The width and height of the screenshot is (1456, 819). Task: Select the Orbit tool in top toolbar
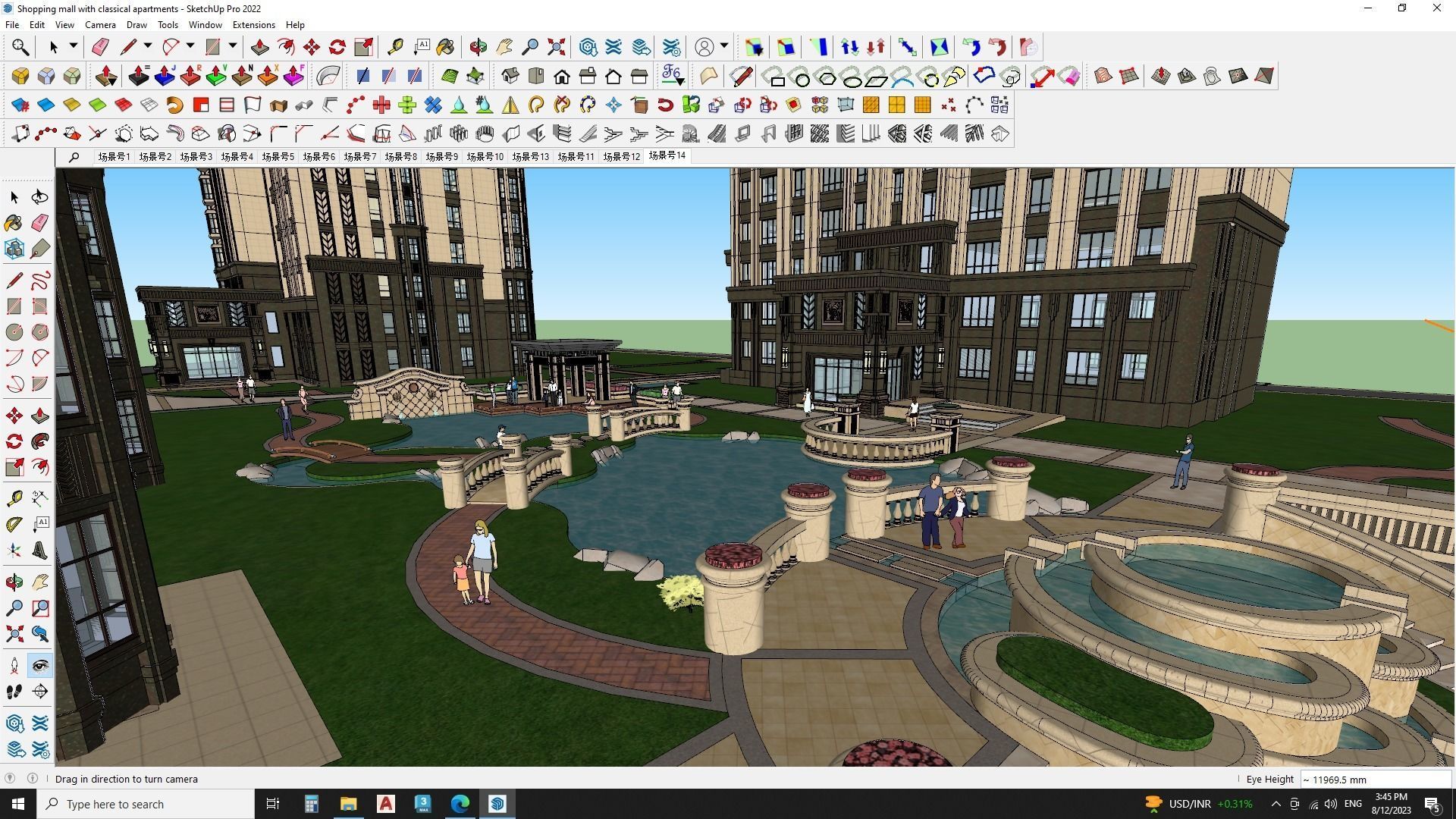(478, 47)
